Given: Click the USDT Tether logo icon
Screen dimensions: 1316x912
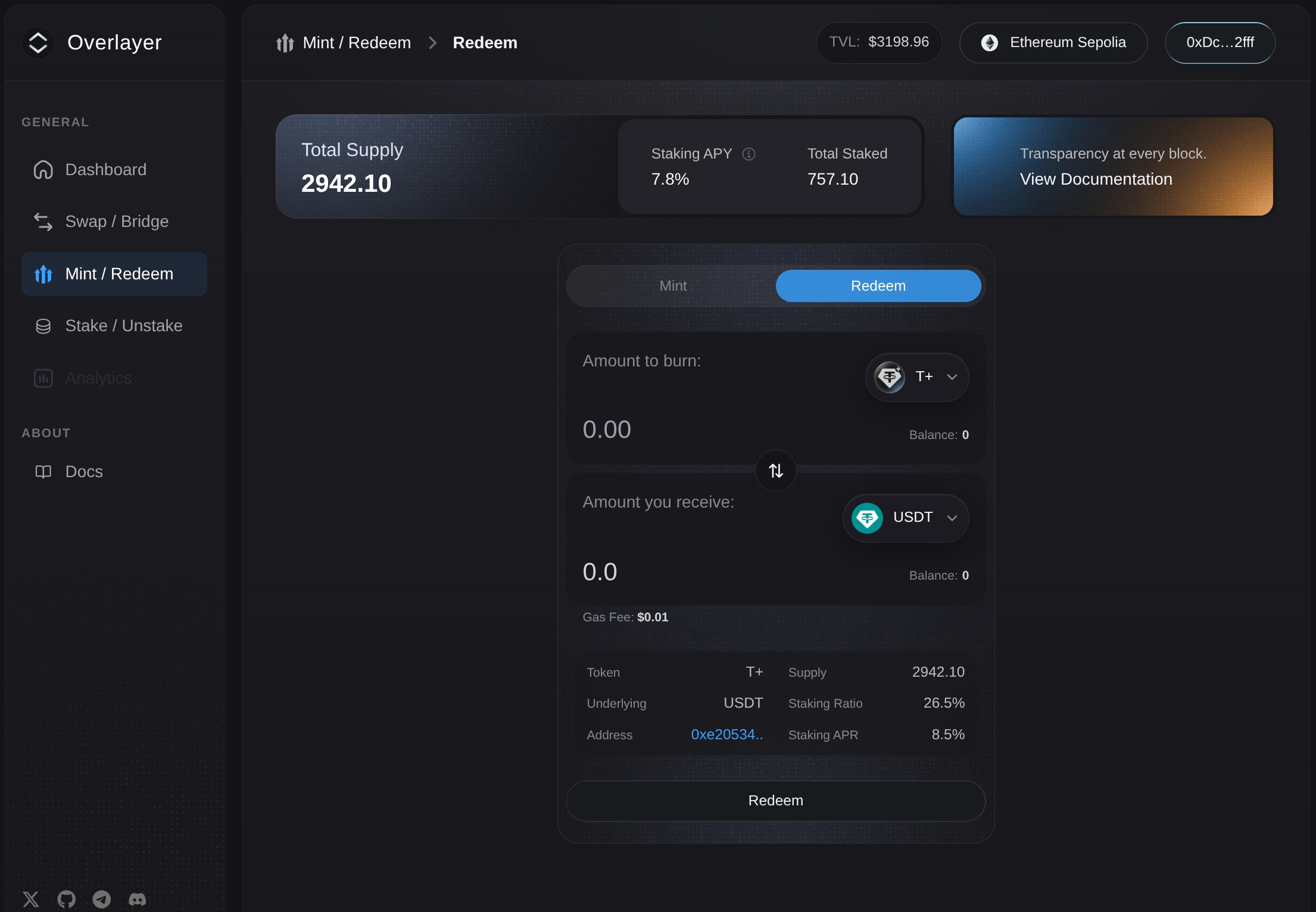Looking at the screenshot, I should 867,518.
